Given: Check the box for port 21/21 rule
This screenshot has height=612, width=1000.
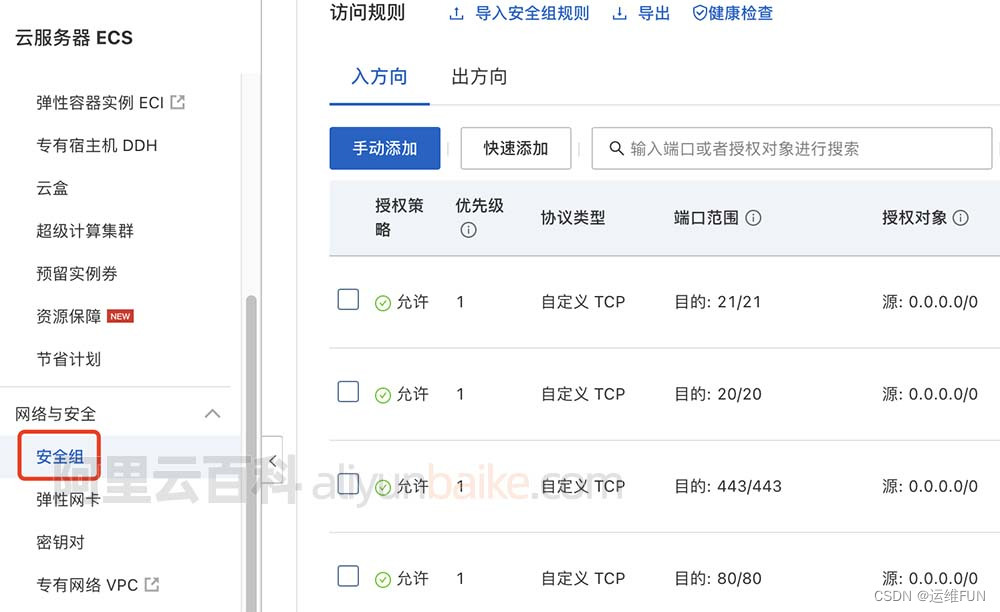Looking at the screenshot, I should (348, 299).
